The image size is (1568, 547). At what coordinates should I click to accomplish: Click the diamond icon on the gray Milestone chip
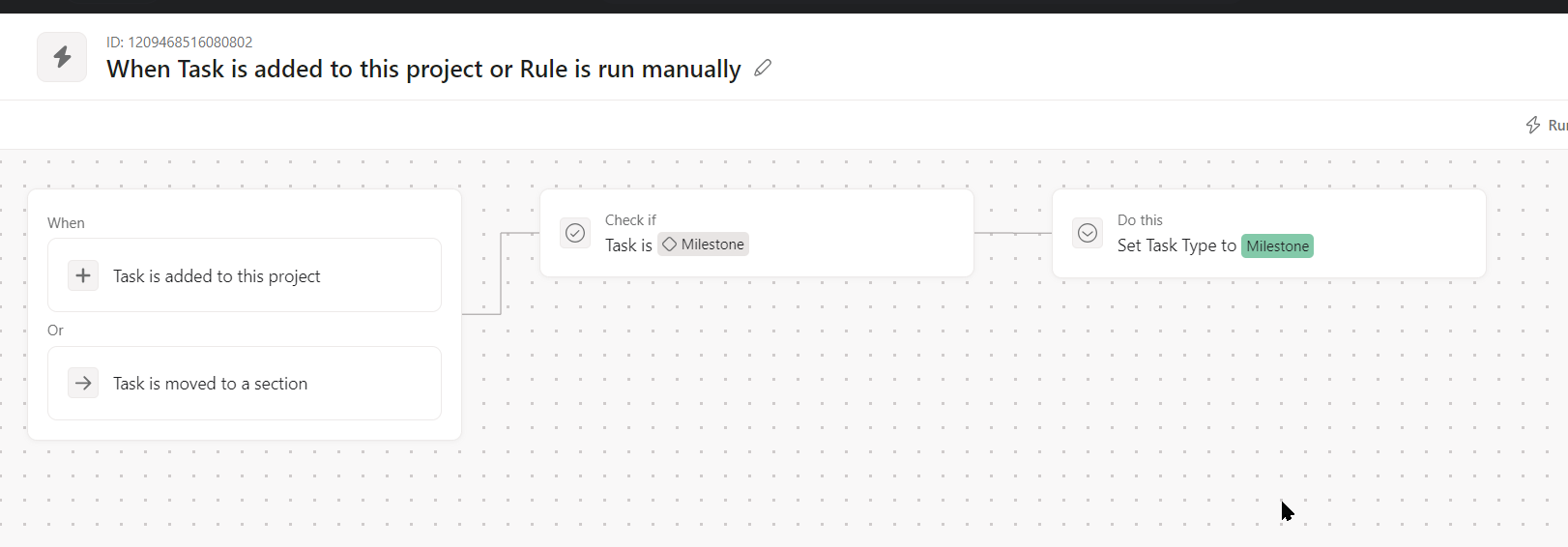(x=669, y=245)
